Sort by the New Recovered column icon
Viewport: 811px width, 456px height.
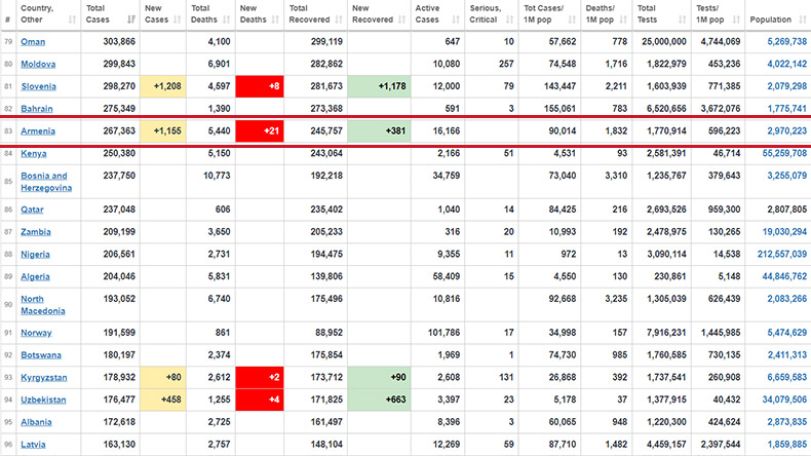402,20
